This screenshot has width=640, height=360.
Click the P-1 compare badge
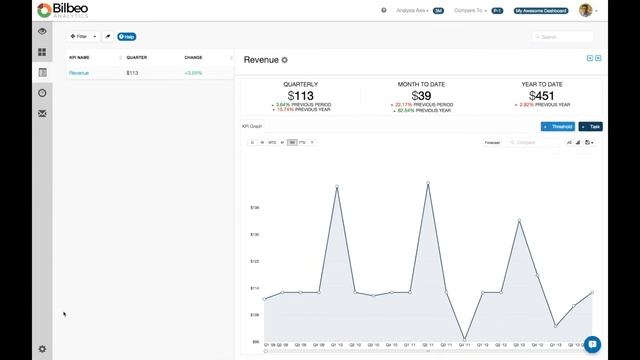(x=497, y=11)
